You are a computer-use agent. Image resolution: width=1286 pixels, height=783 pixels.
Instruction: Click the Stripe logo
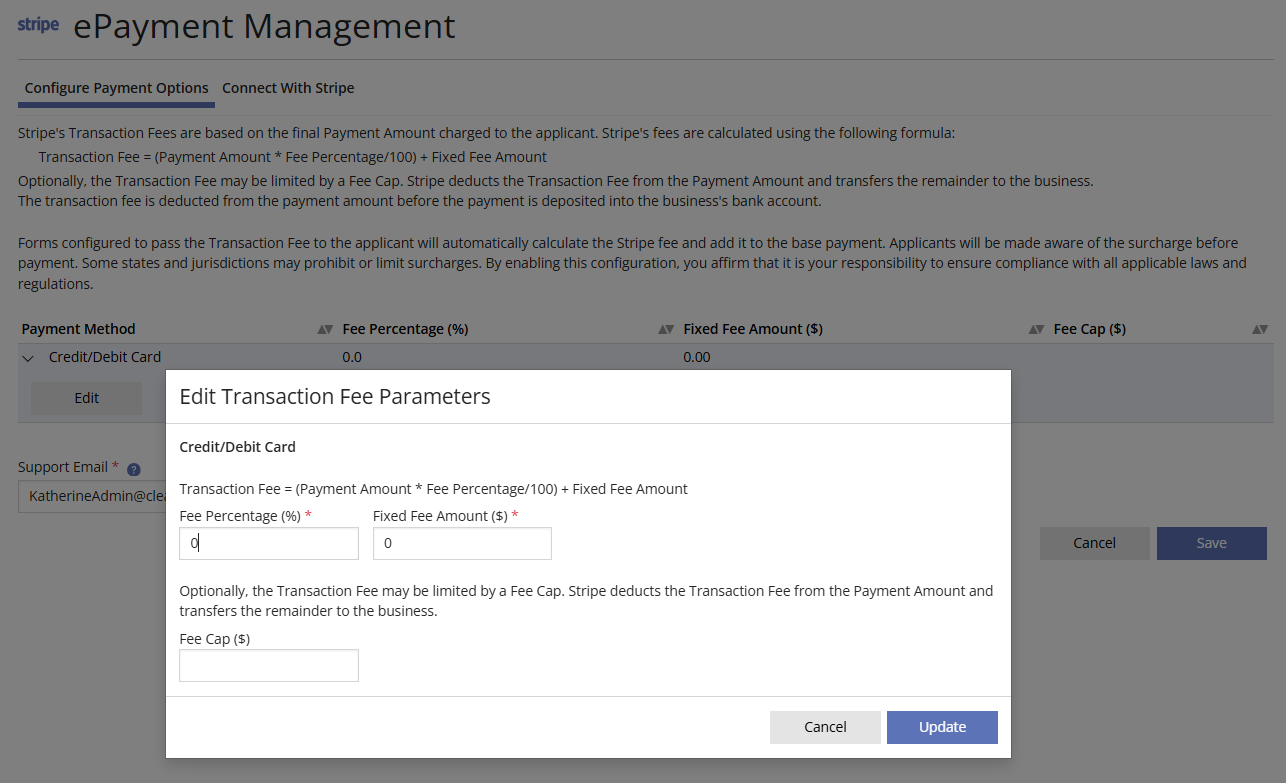pos(38,25)
